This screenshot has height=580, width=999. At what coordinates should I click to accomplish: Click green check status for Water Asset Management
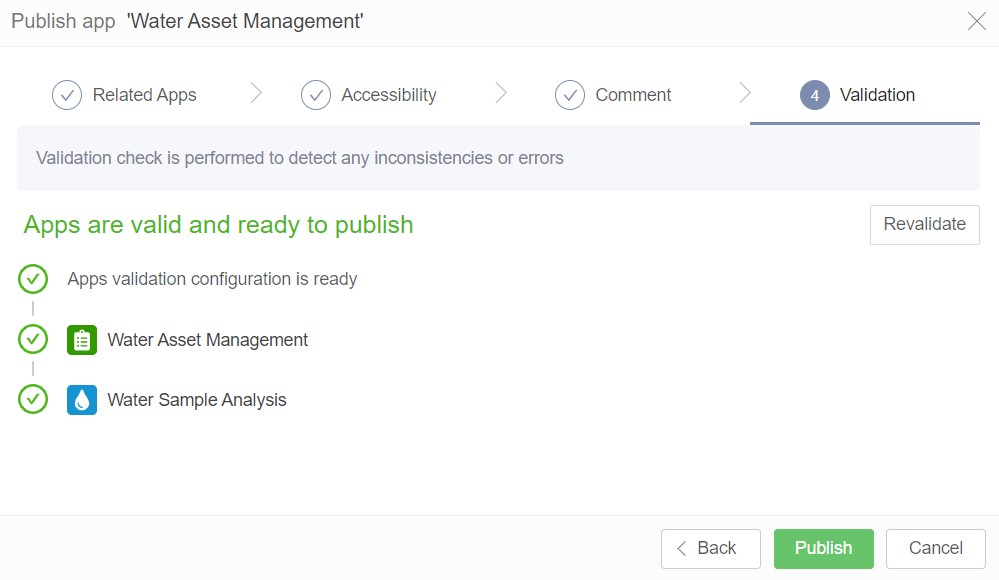[x=33, y=340]
